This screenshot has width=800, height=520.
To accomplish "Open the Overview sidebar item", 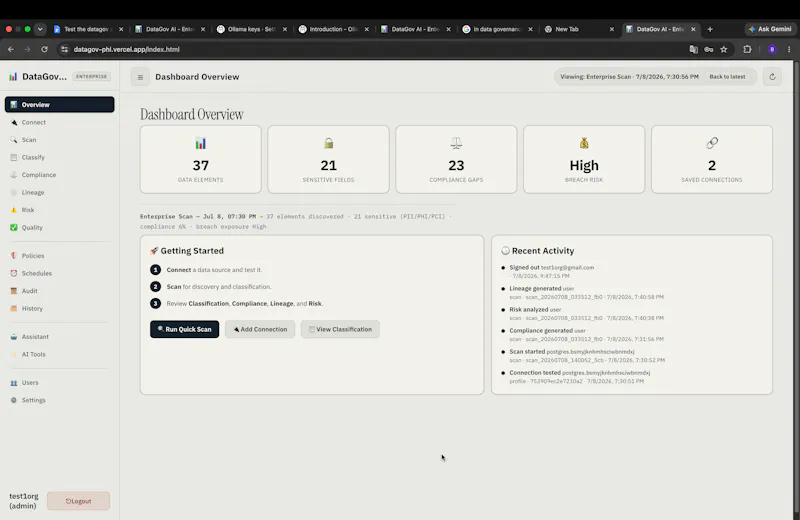I will 59,105.
